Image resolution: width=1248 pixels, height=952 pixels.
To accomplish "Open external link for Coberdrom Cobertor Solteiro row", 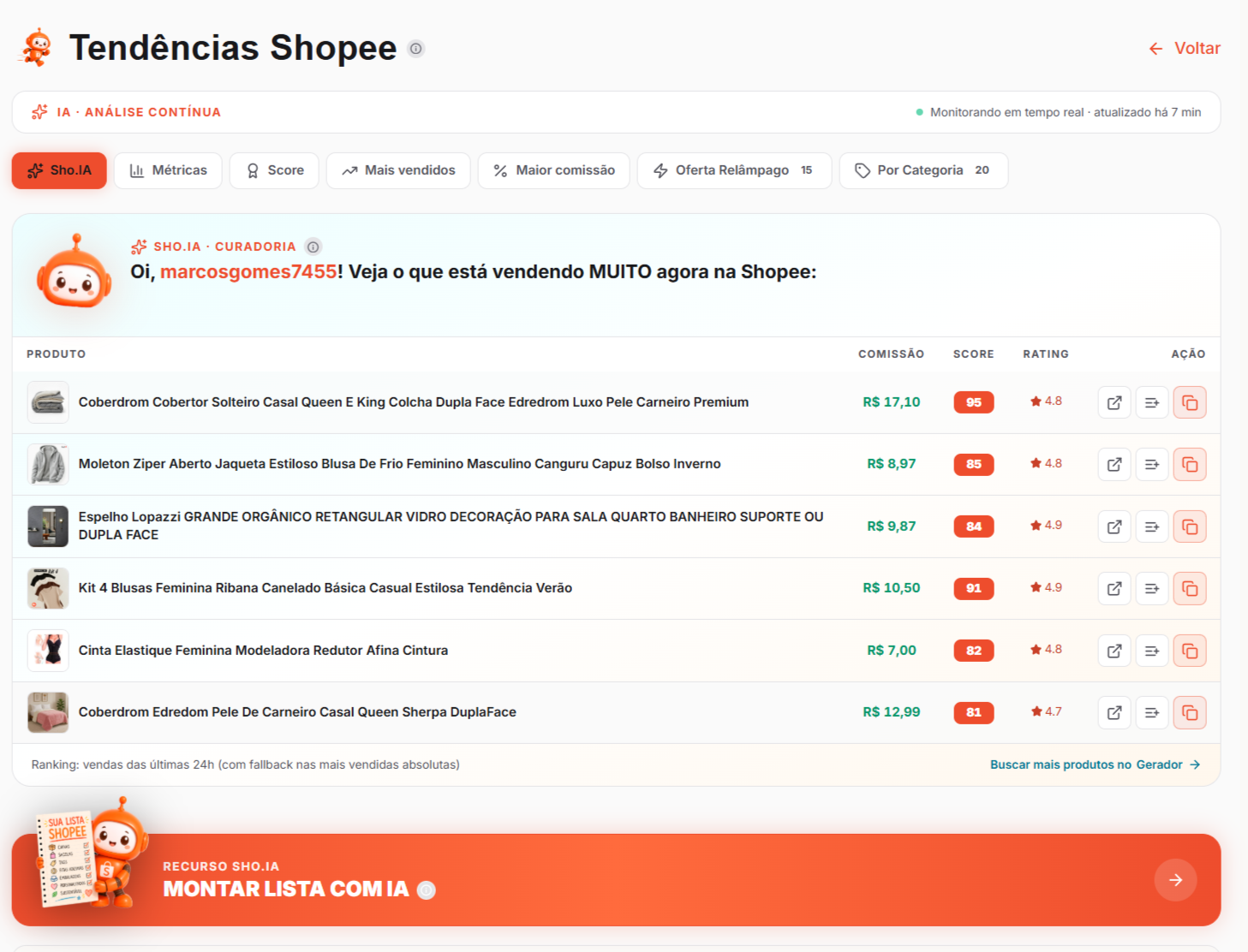I will [x=1114, y=402].
